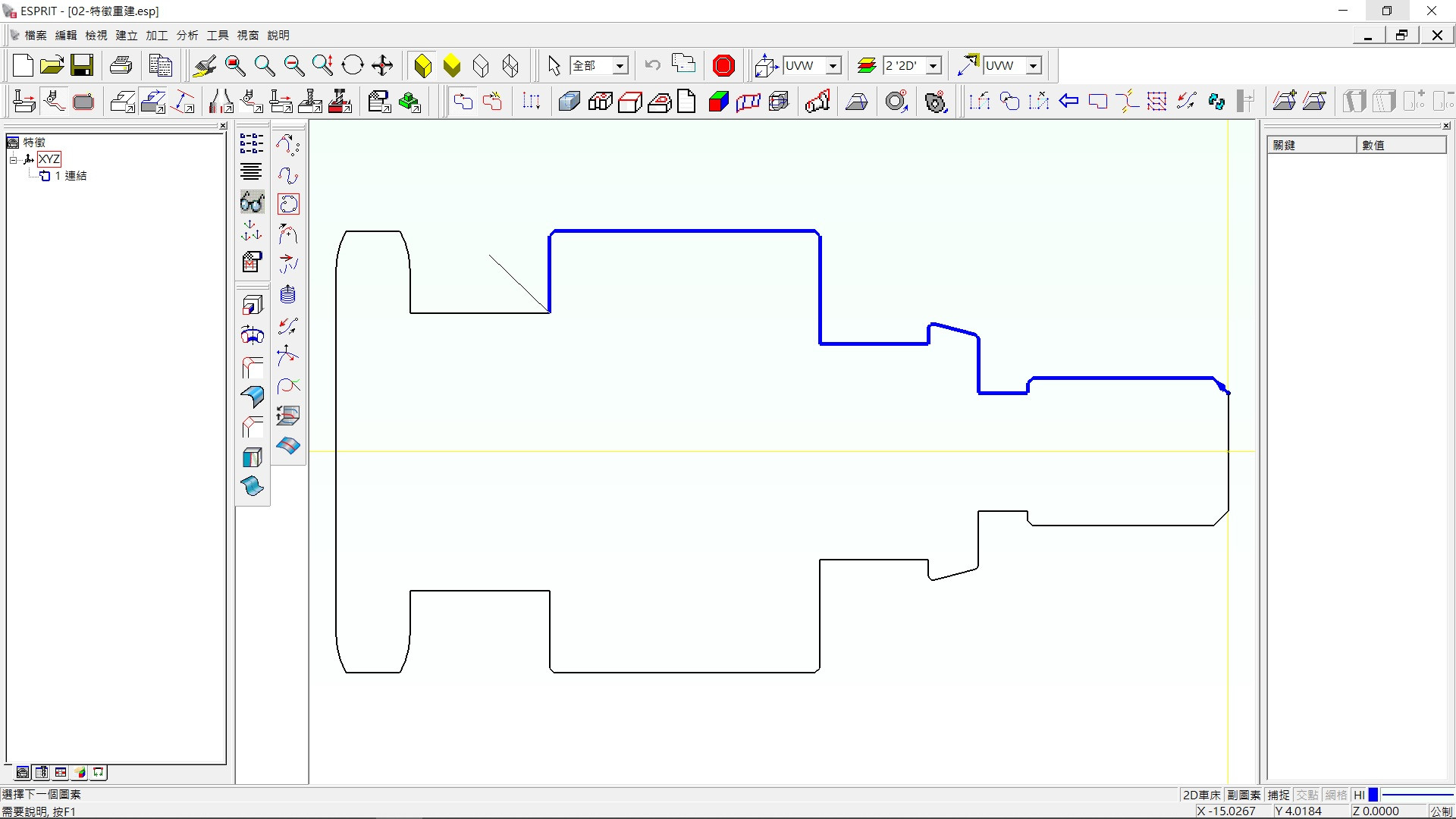
Task: Click the blue color swatch in status bar
Action: (x=1373, y=795)
